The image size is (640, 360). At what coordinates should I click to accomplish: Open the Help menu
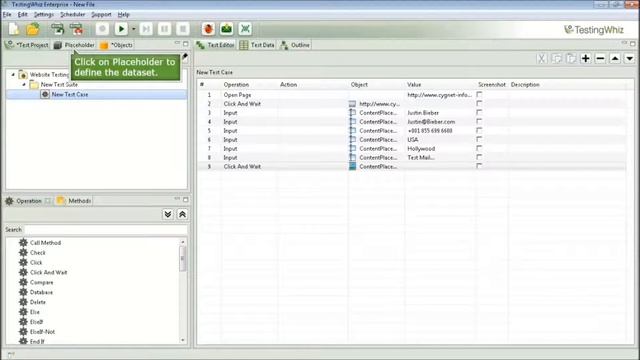tap(124, 14)
